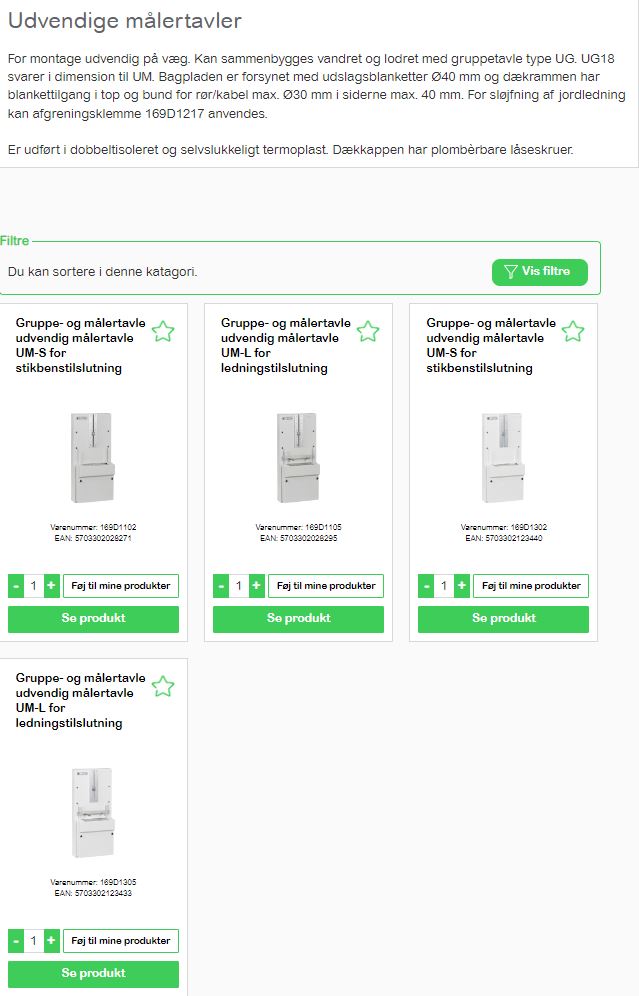Viewport: 639px width, 996px height.
Task: Open Se produkt for item 169D1302
Action: coord(504,619)
